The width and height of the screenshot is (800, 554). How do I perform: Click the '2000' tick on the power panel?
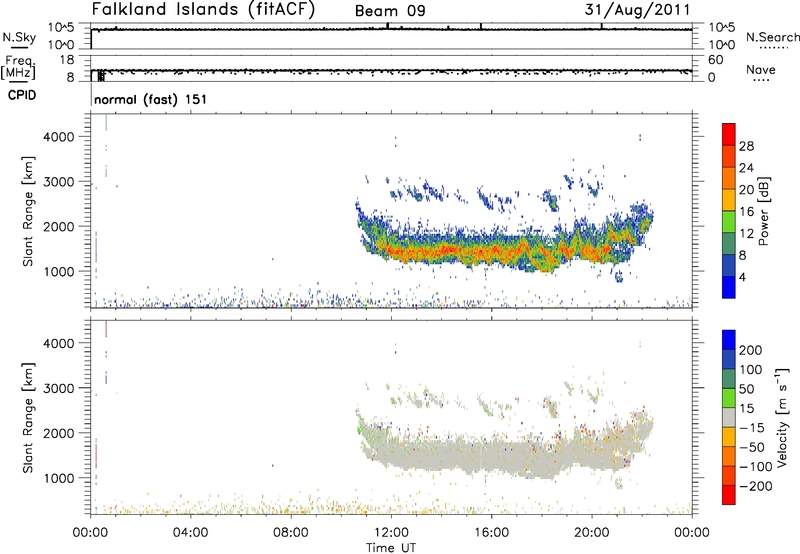coord(58,226)
